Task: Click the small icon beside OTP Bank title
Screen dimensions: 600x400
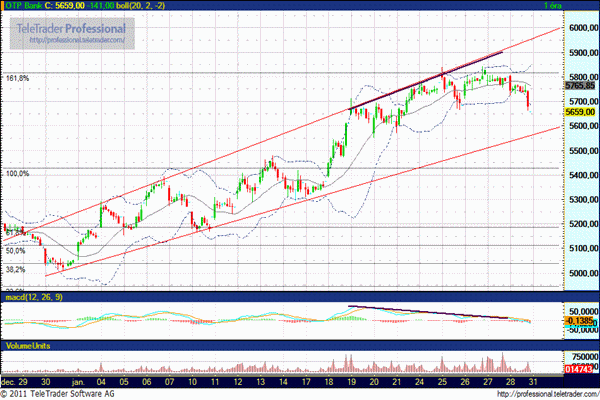Action: click(x=6, y=6)
